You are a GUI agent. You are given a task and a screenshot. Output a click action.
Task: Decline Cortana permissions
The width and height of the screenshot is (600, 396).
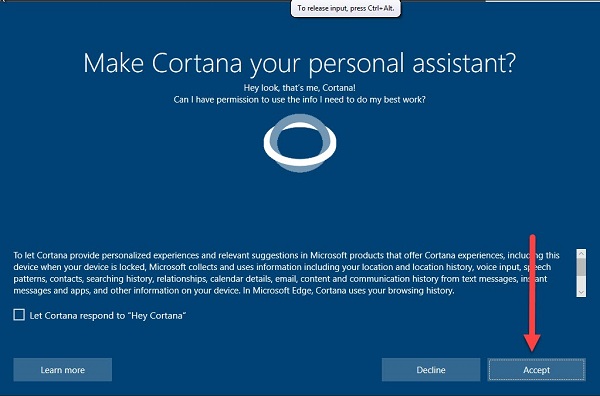pos(431,370)
